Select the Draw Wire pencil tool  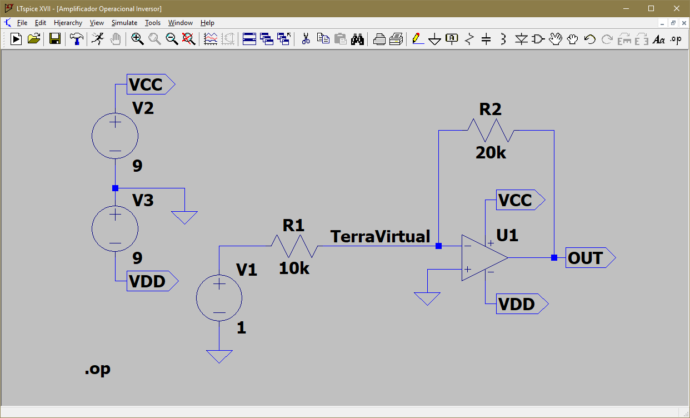point(415,39)
